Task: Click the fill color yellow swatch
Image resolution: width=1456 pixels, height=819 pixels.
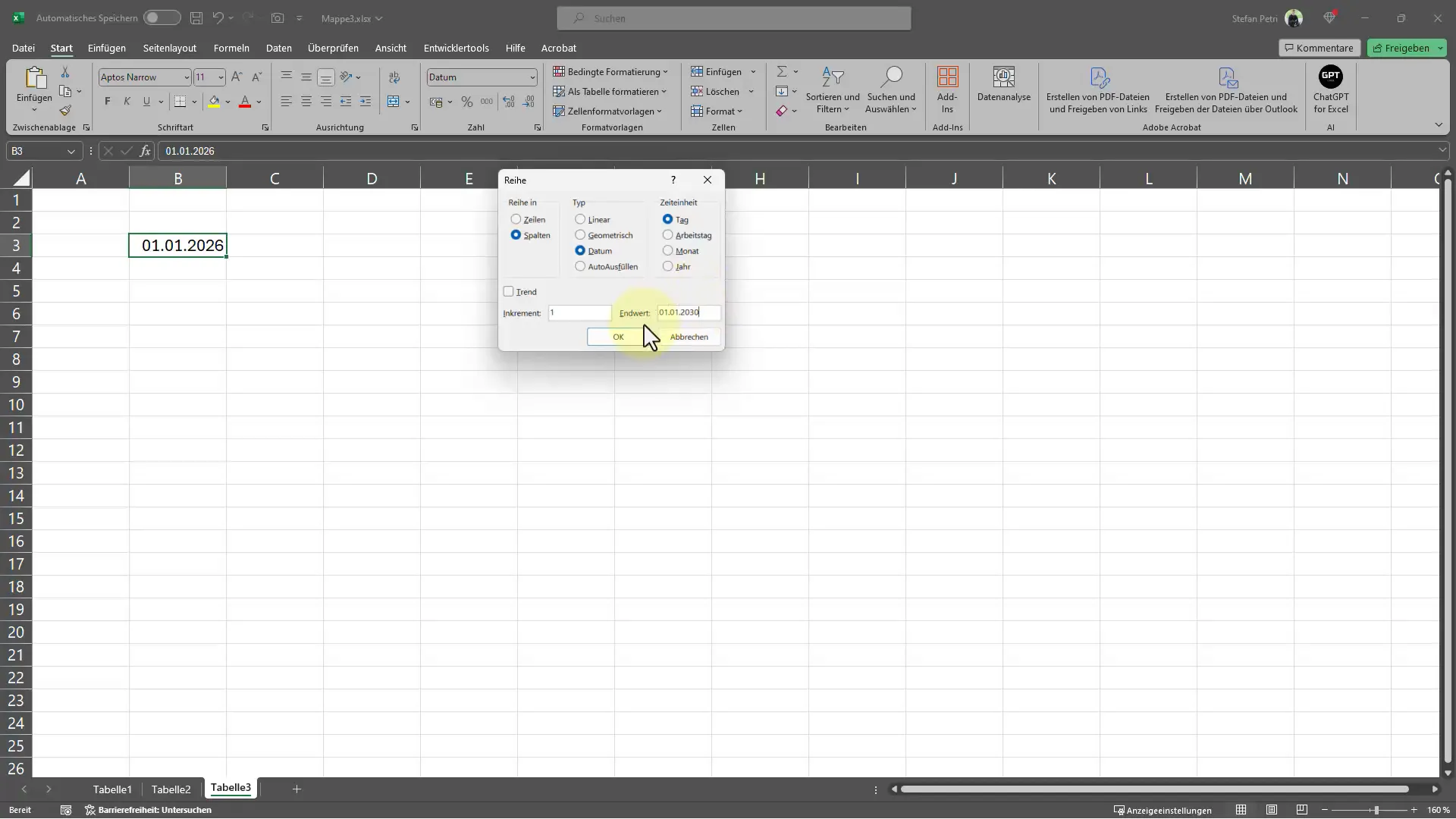Action: pos(214,102)
